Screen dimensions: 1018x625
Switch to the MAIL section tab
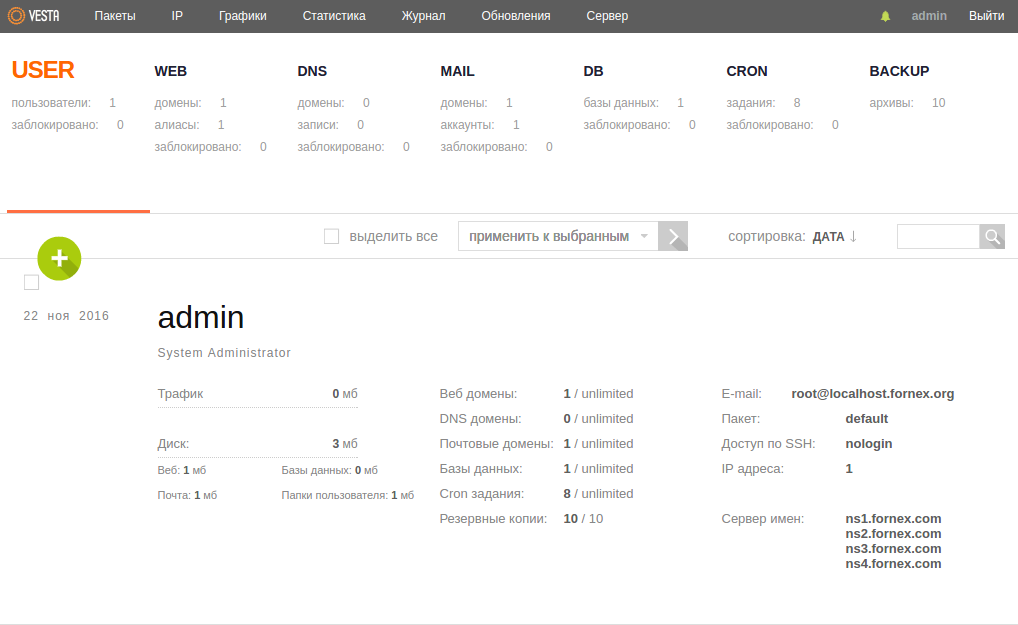click(457, 71)
